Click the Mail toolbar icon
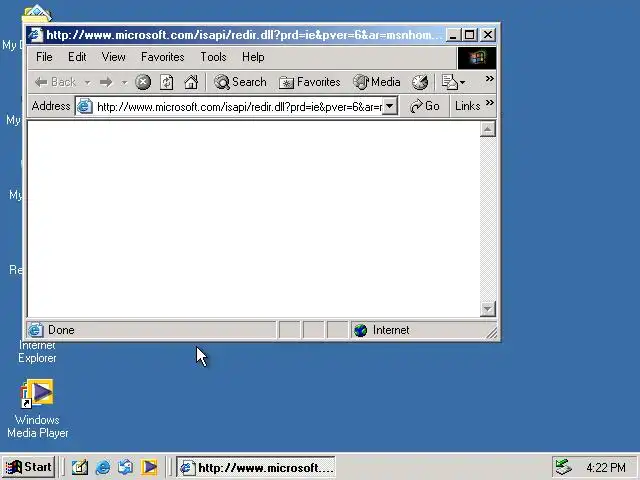Viewport: 640px width, 480px height. [450, 82]
